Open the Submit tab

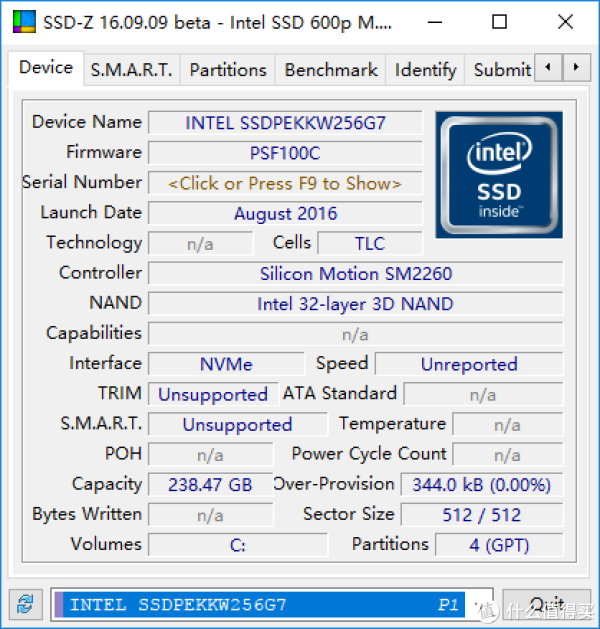499,70
